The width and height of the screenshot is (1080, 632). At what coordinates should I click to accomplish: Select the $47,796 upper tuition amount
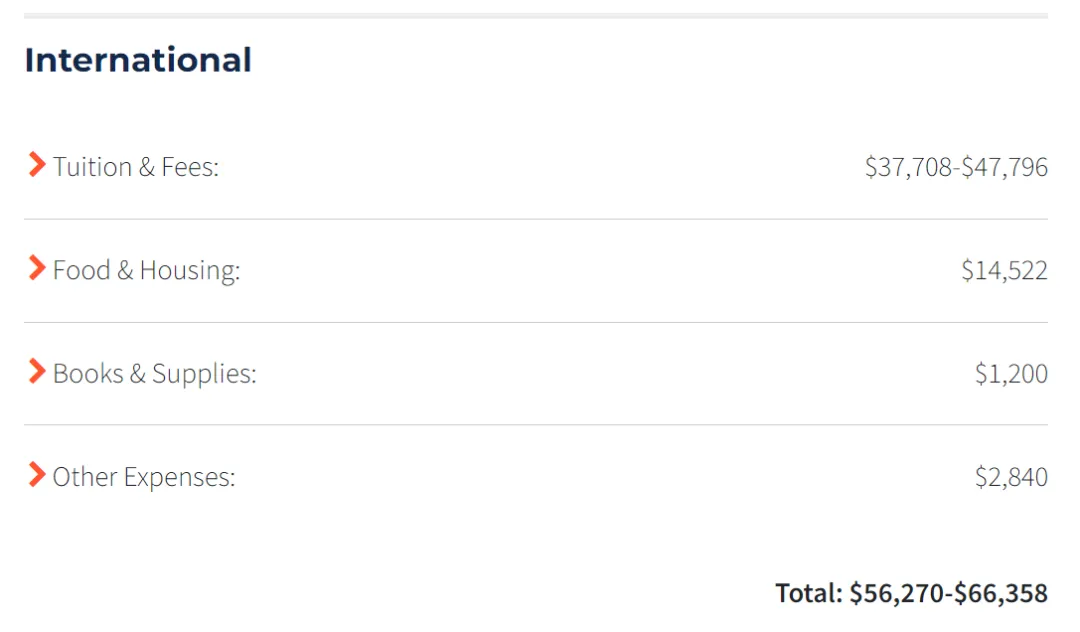point(1004,167)
